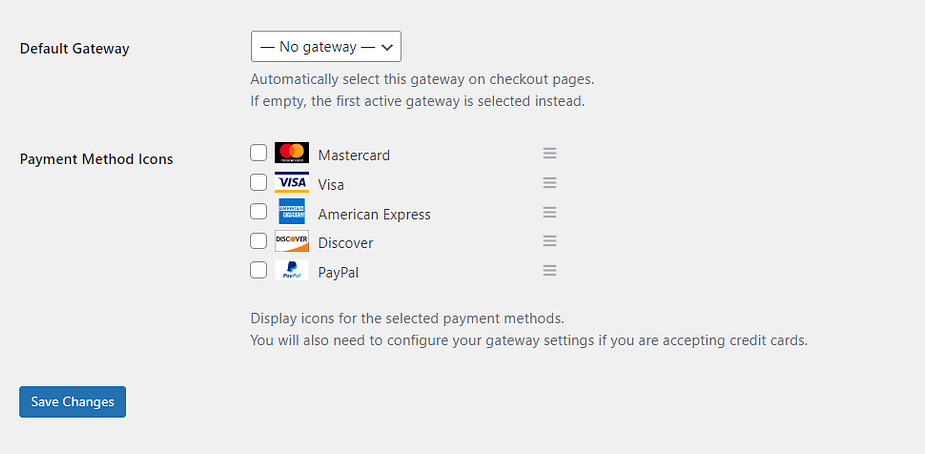Click the Discover text label

(346, 244)
